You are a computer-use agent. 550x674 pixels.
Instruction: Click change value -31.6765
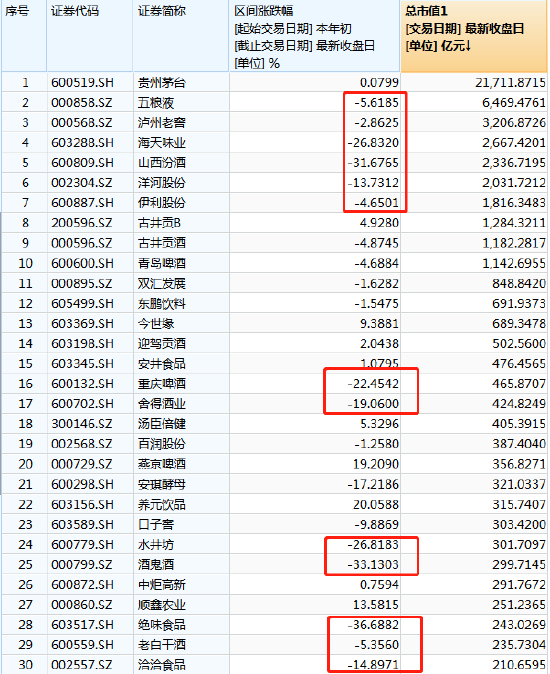(x=373, y=163)
